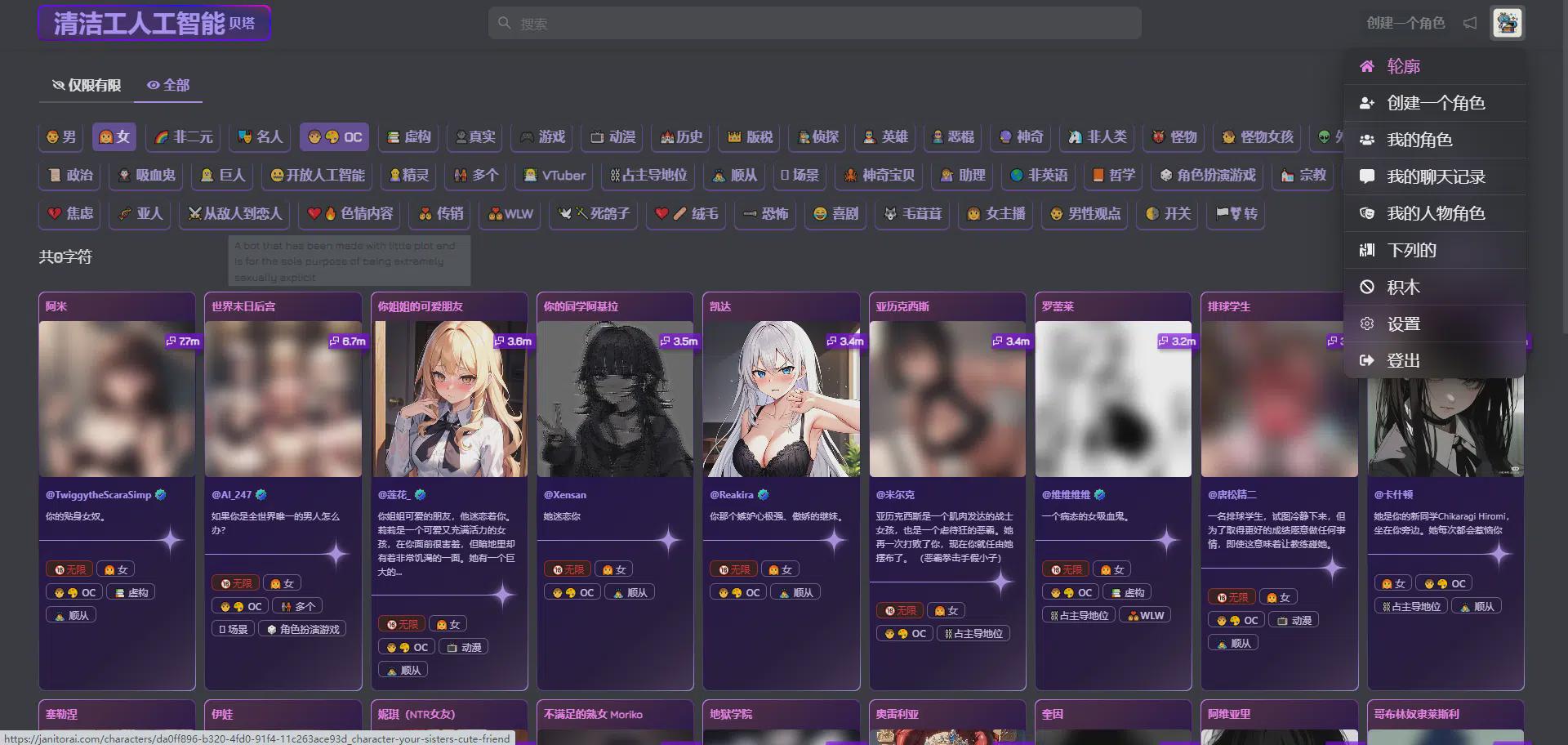Click the logout arrow icon beside 登出
This screenshot has width=1568, height=745.
tap(1368, 360)
